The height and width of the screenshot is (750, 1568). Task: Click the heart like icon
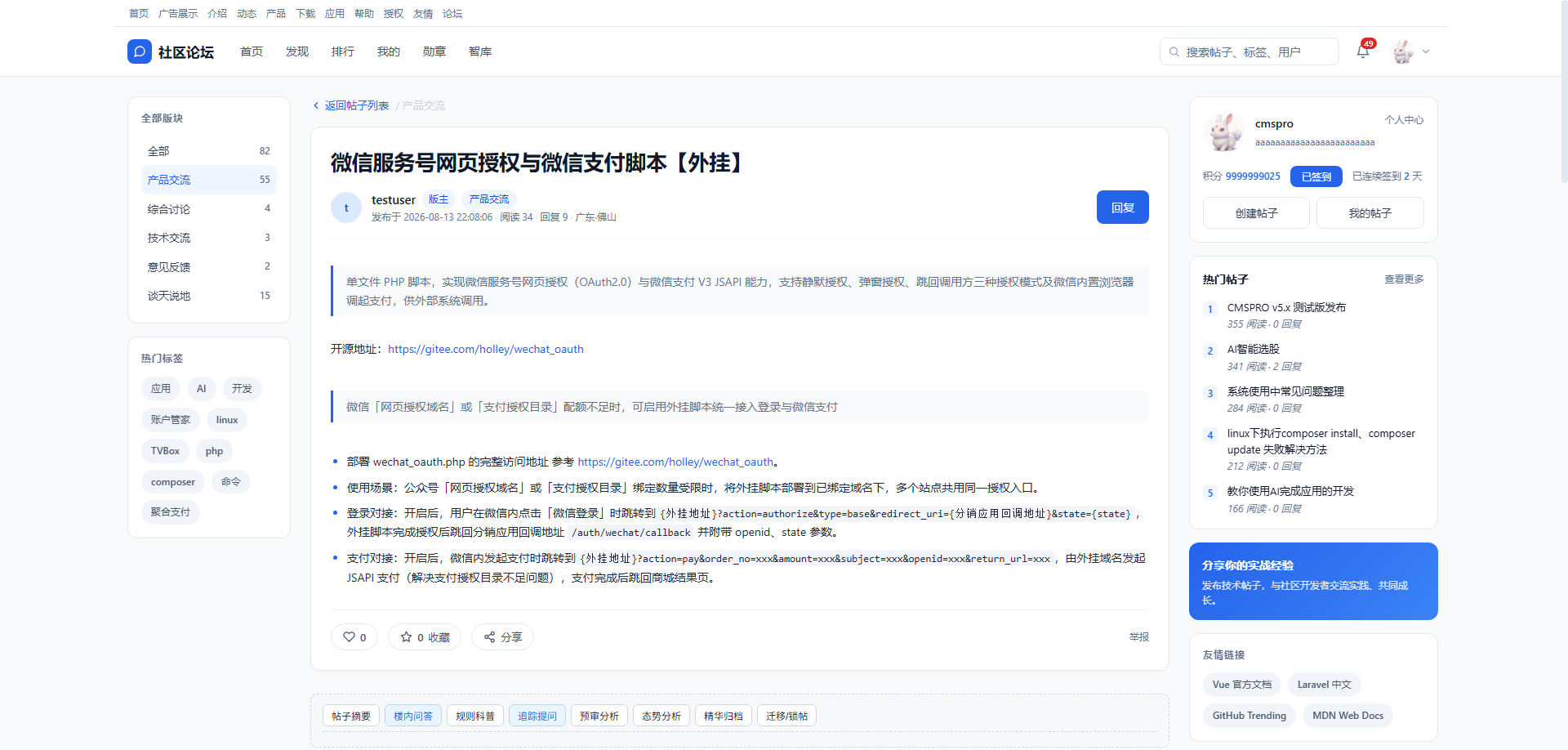click(350, 637)
